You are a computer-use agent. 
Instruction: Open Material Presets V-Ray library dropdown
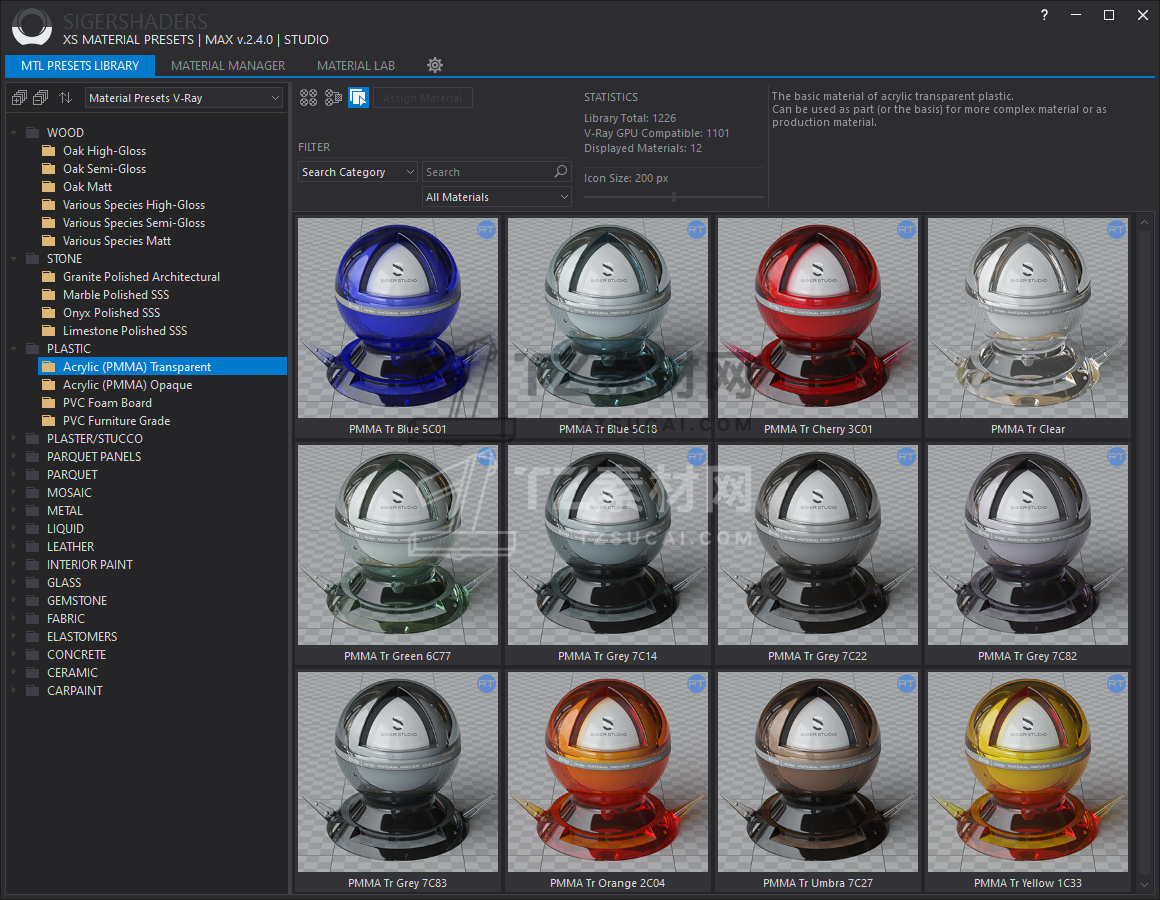184,98
